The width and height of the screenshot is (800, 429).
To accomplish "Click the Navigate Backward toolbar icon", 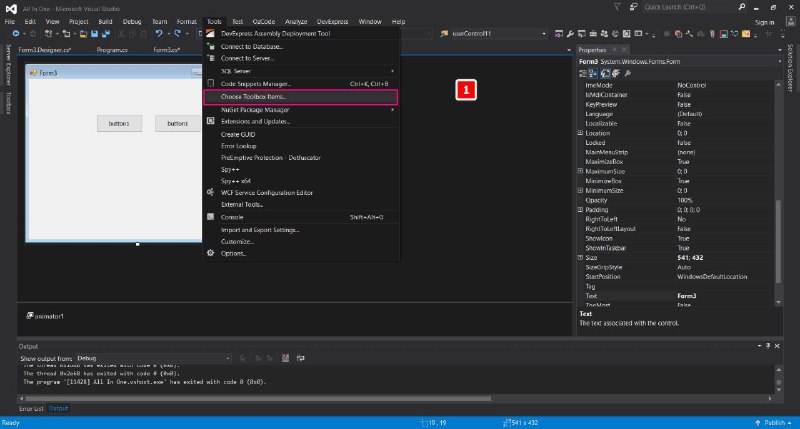I will (x=16, y=34).
